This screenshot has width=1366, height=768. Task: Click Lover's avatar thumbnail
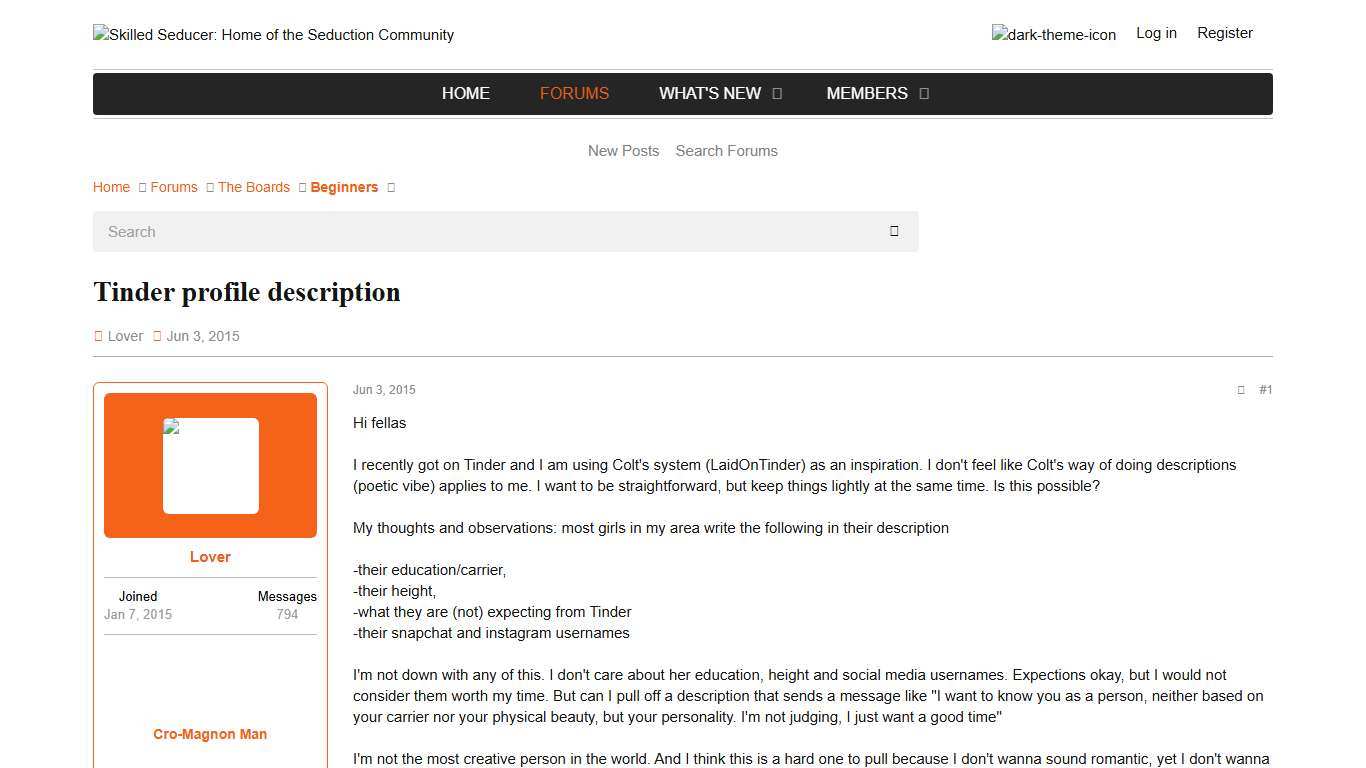[x=210, y=464]
